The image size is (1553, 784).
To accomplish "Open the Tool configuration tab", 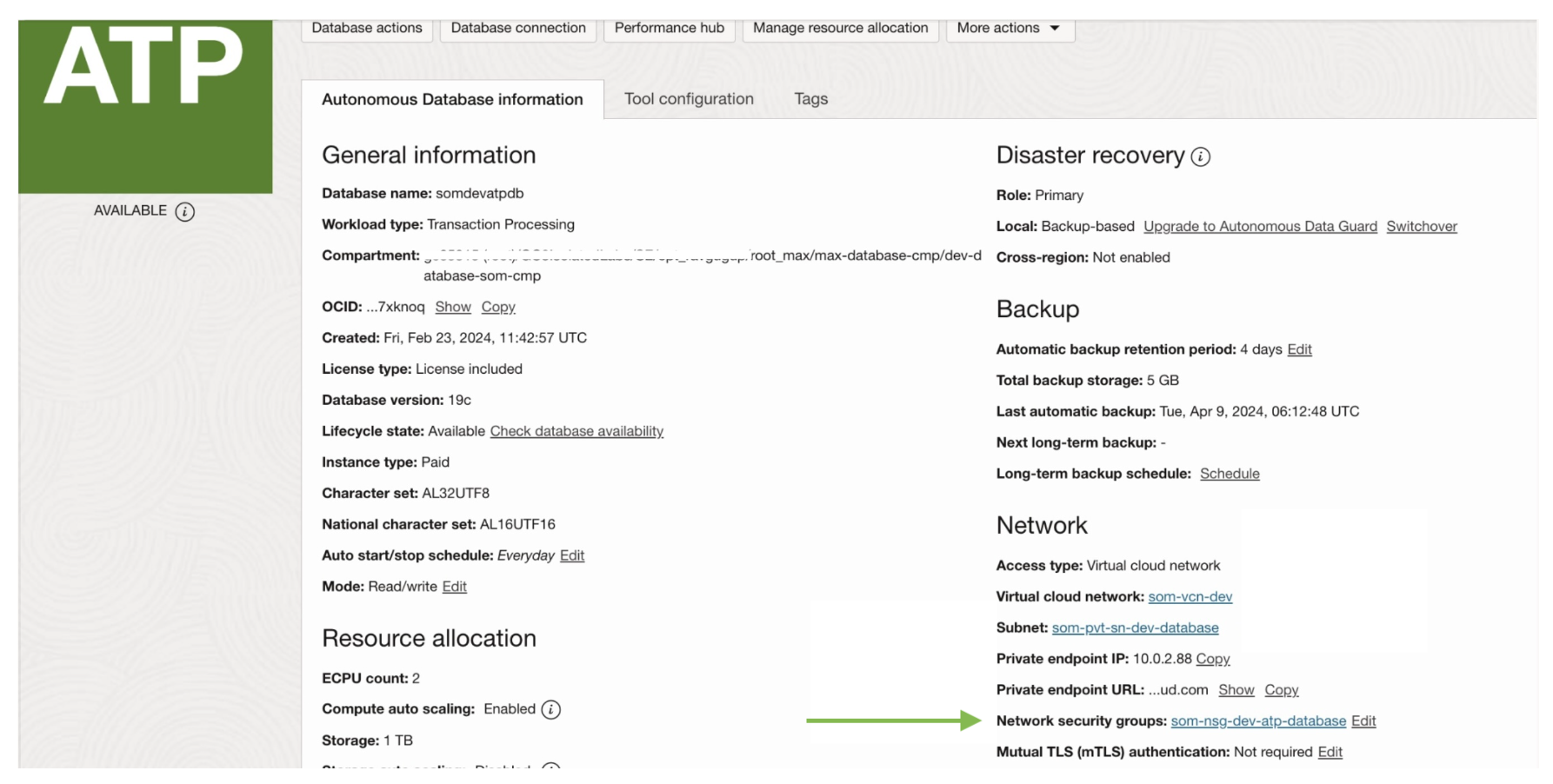I will [x=689, y=99].
